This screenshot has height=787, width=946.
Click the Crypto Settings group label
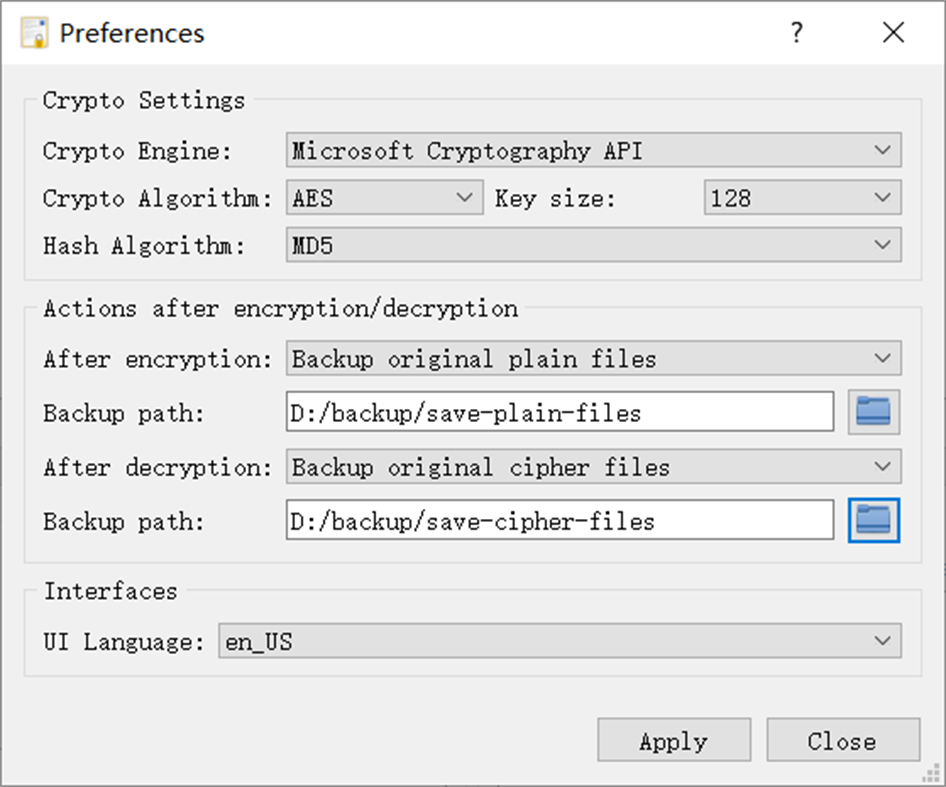(x=143, y=100)
